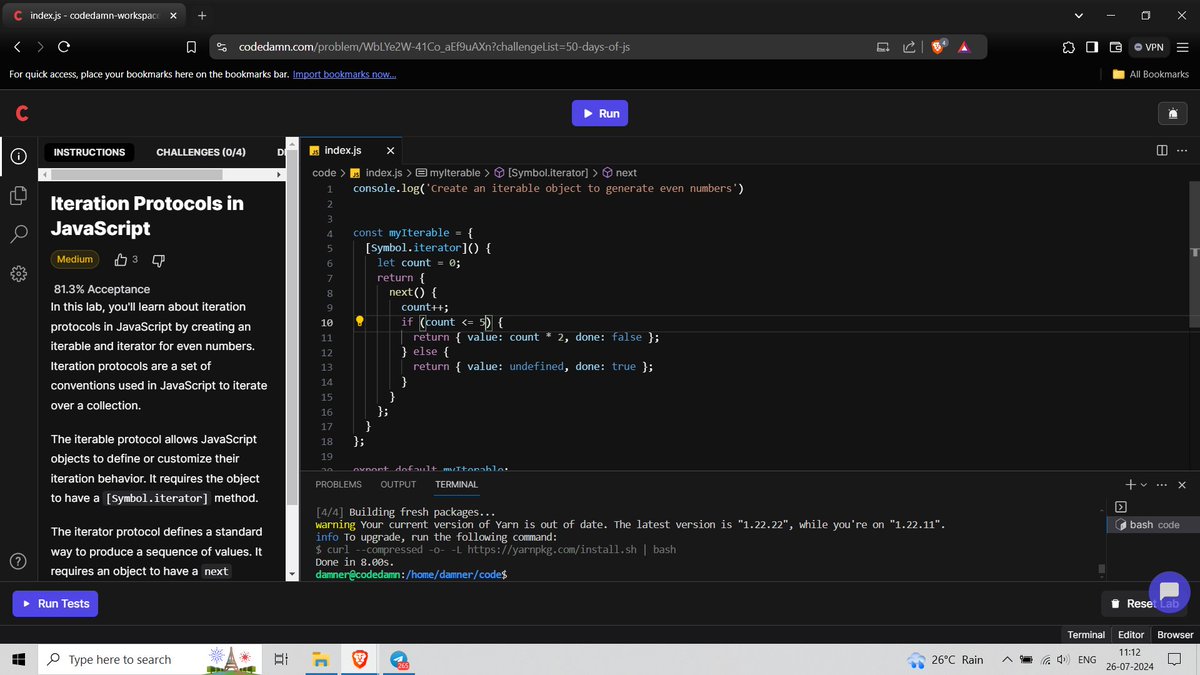Click the Reset Lab button
The width and height of the screenshot is (1200, 675).
(1145, 603)
